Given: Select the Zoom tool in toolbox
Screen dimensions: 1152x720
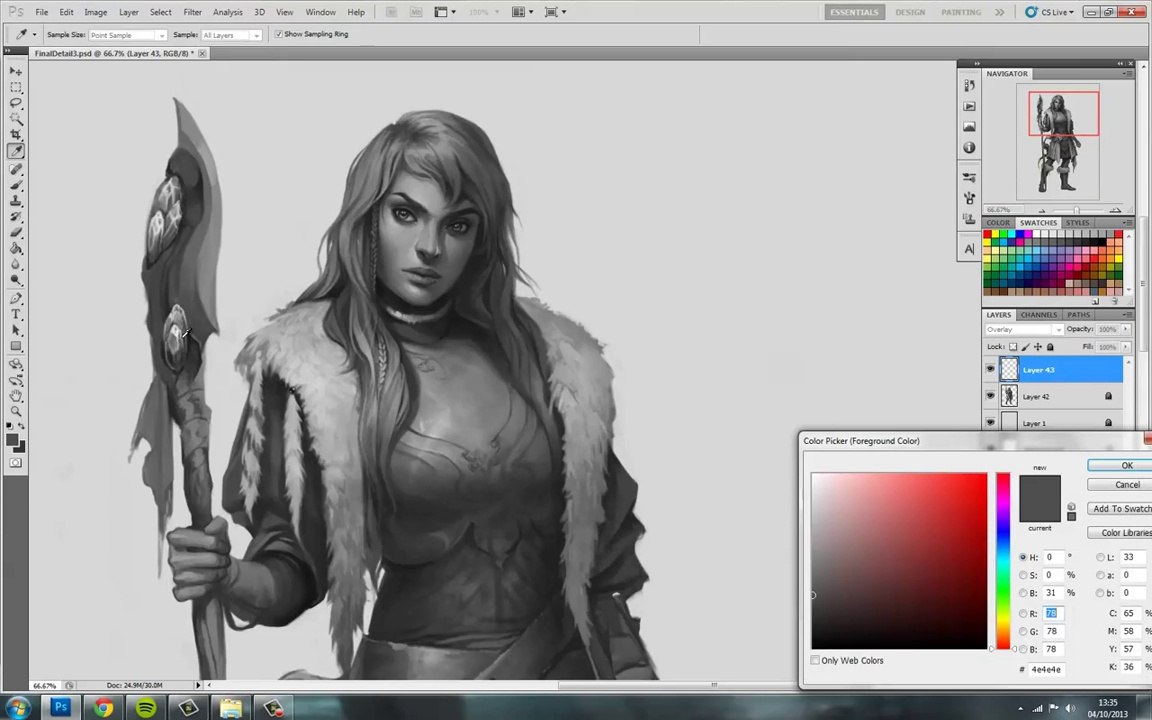Looking at the screenshot, I should (15, 411).
